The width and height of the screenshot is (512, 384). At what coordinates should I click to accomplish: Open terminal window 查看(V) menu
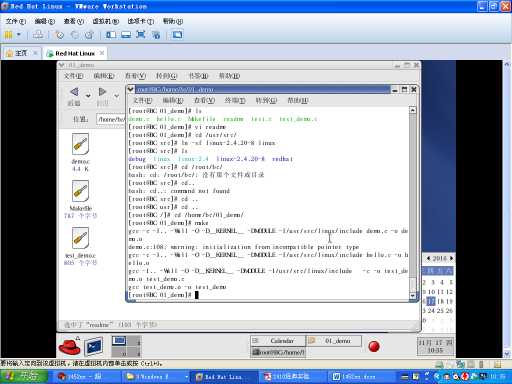coord(204,100)
